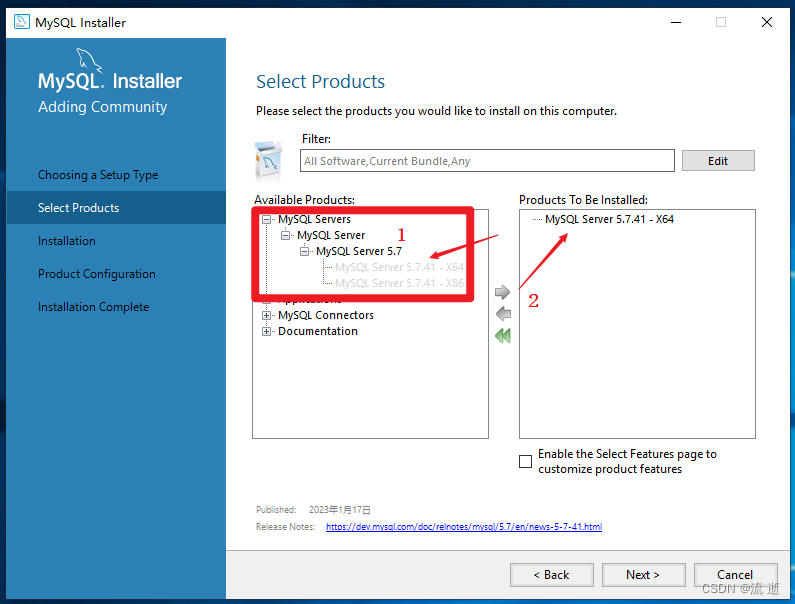Select MySQL Connectors tree label
This screenshot has width=795, height=604.
tap(326, 315)
